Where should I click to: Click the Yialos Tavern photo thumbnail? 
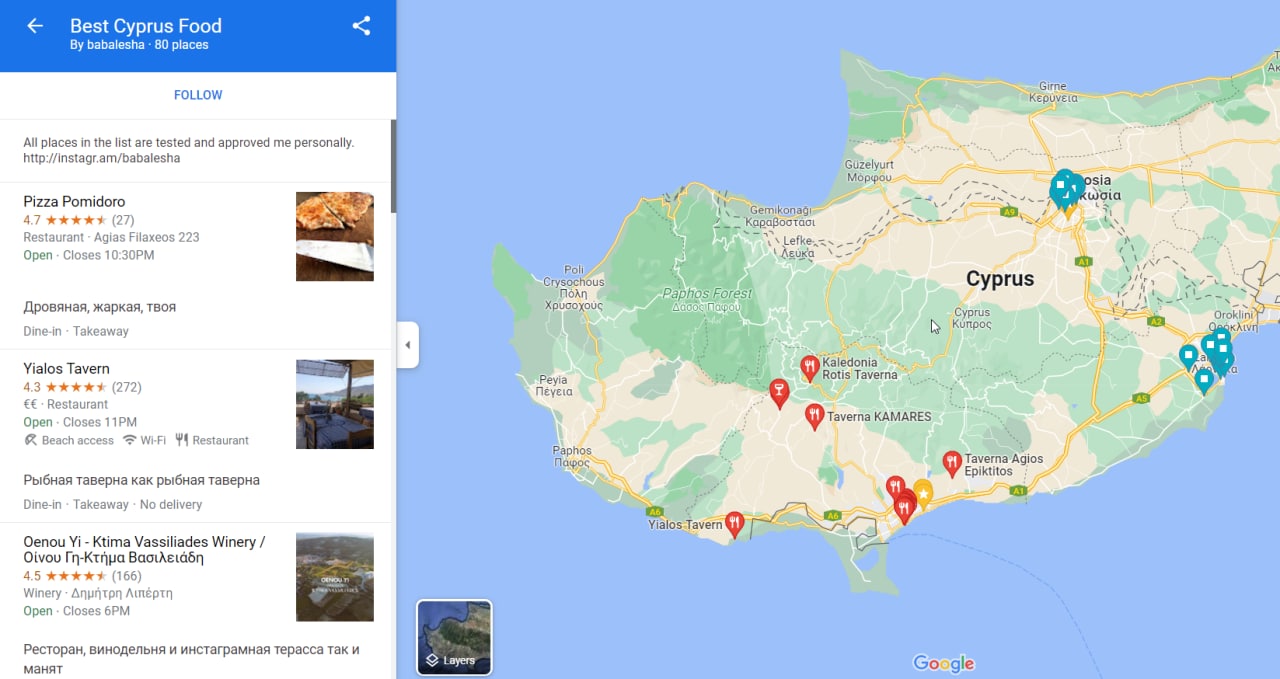334,404
